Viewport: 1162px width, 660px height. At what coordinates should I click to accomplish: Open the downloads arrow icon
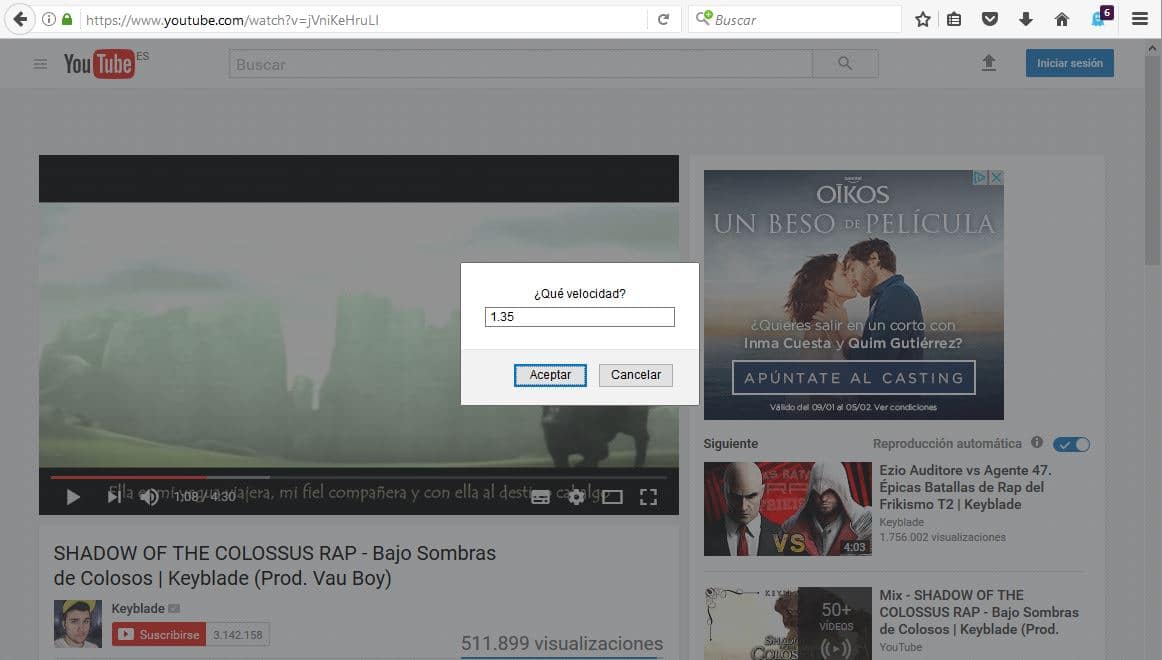tap(1026, 19)
